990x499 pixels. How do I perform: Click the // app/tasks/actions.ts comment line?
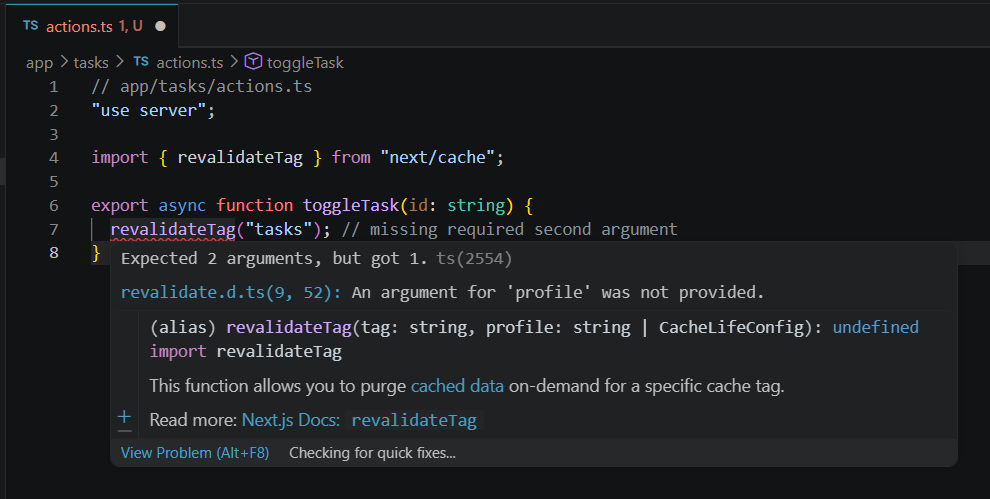point(201,87)
